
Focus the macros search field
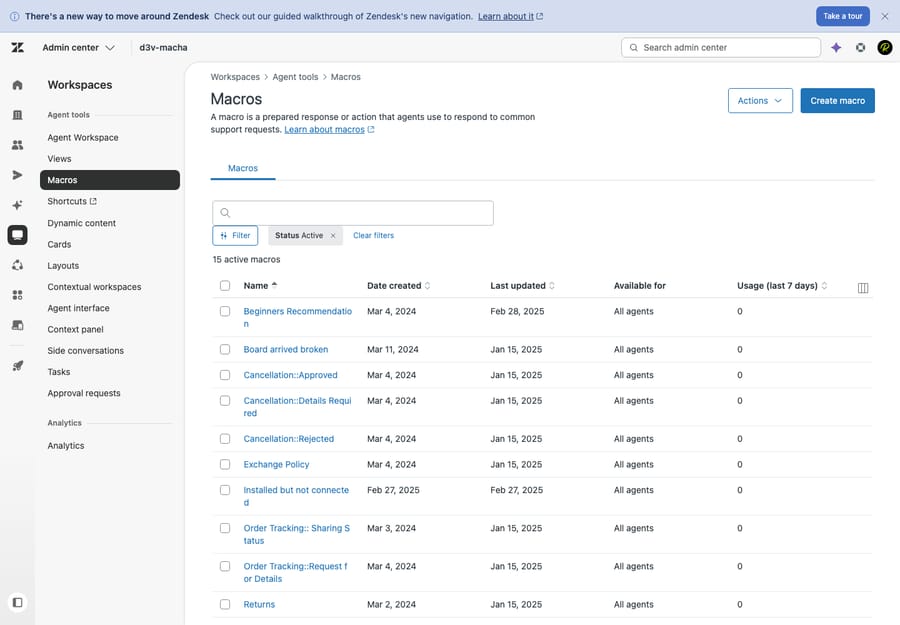tap(353, 213)
